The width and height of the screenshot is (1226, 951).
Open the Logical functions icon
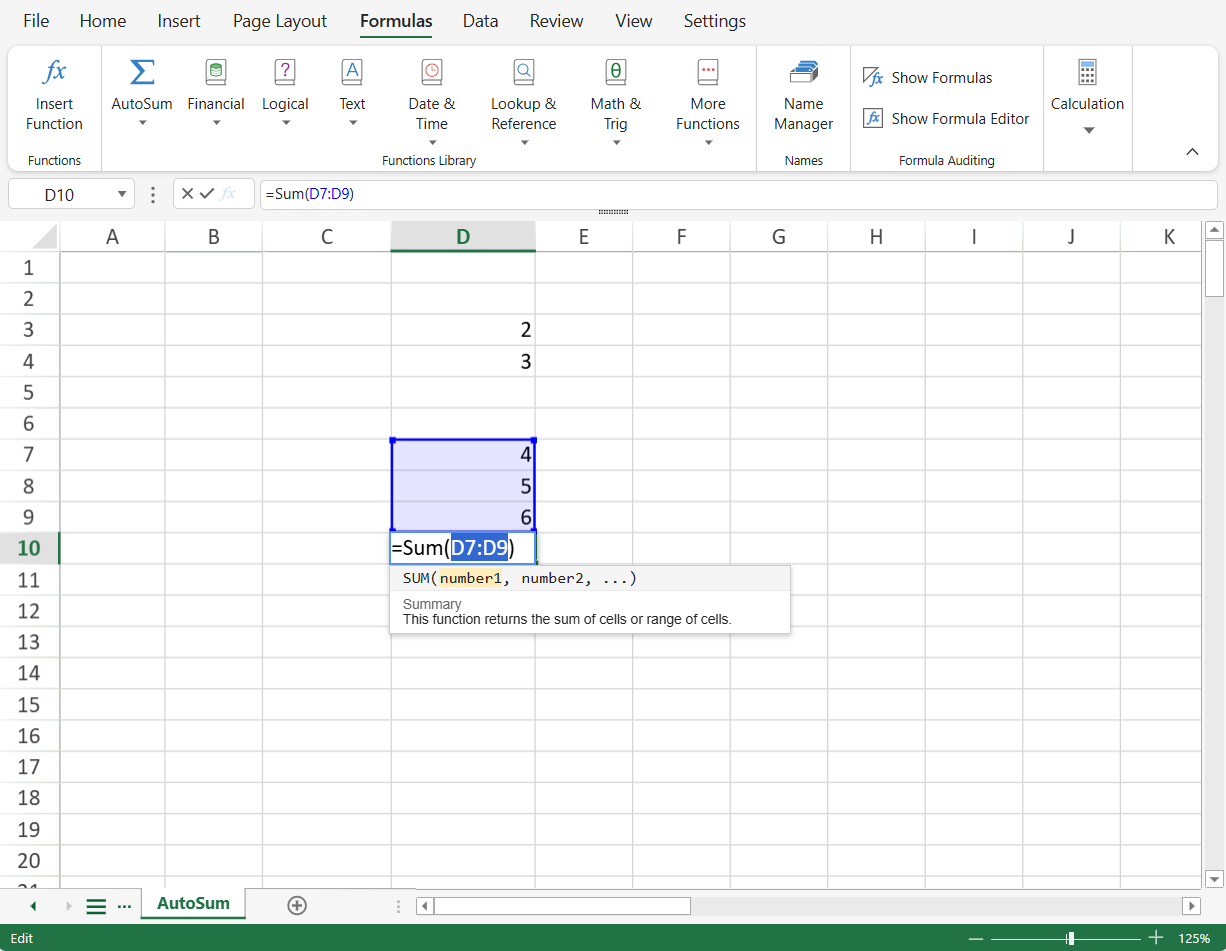[x=285, y=72]
